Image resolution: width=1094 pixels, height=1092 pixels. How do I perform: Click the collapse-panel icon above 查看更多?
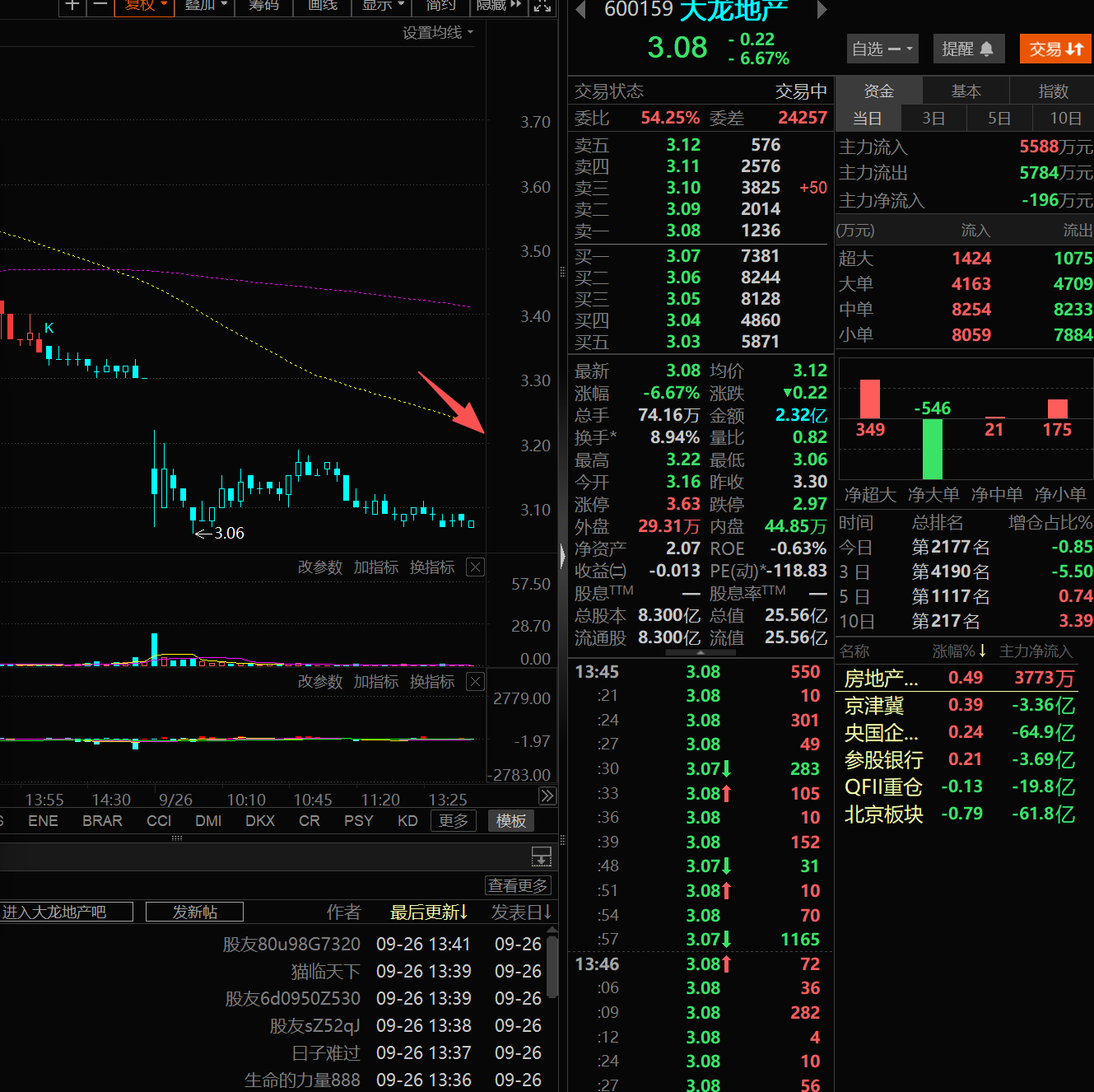[542, 856]
